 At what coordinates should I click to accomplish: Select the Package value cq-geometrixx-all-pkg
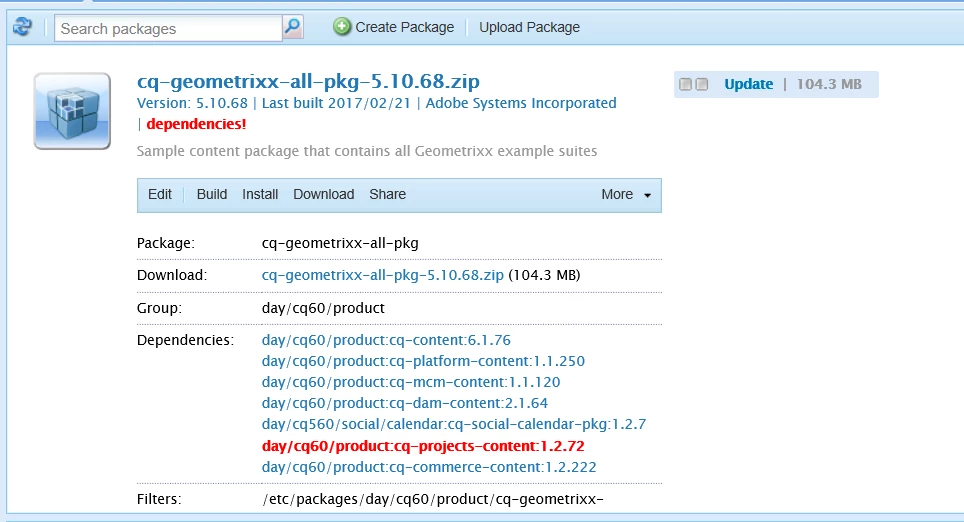point(340,243)
